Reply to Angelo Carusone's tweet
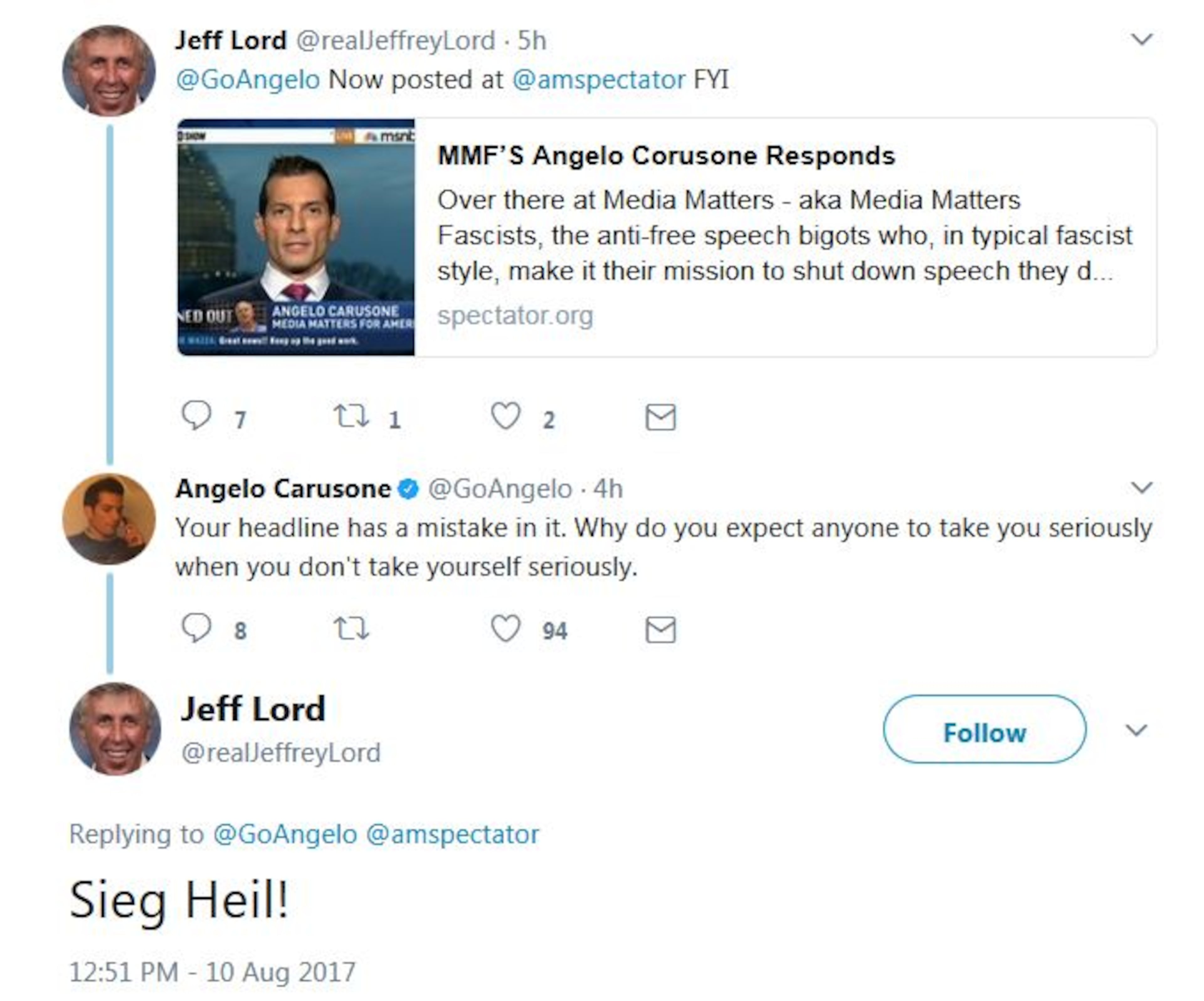Screen dimensions: 1204x1001 [197, 628]
